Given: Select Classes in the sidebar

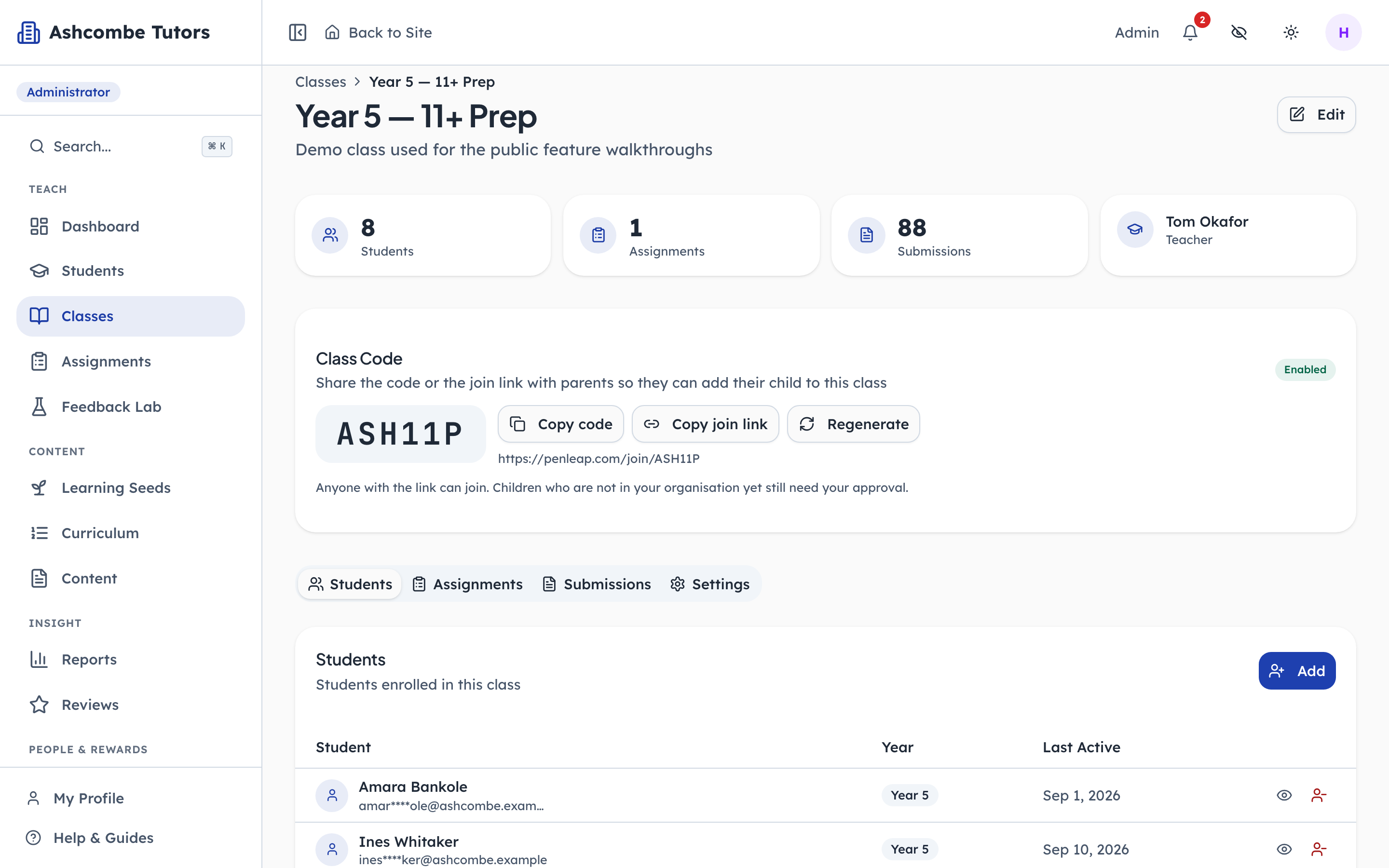Looking at the screenshot, I should click(x=131, y=316).
